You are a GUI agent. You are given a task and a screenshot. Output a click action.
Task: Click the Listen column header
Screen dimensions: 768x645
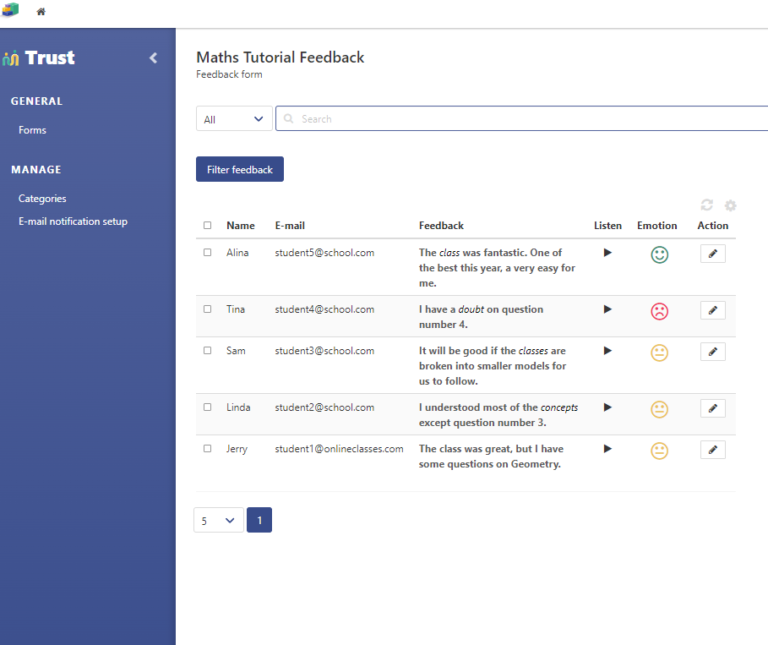point(608,226)
